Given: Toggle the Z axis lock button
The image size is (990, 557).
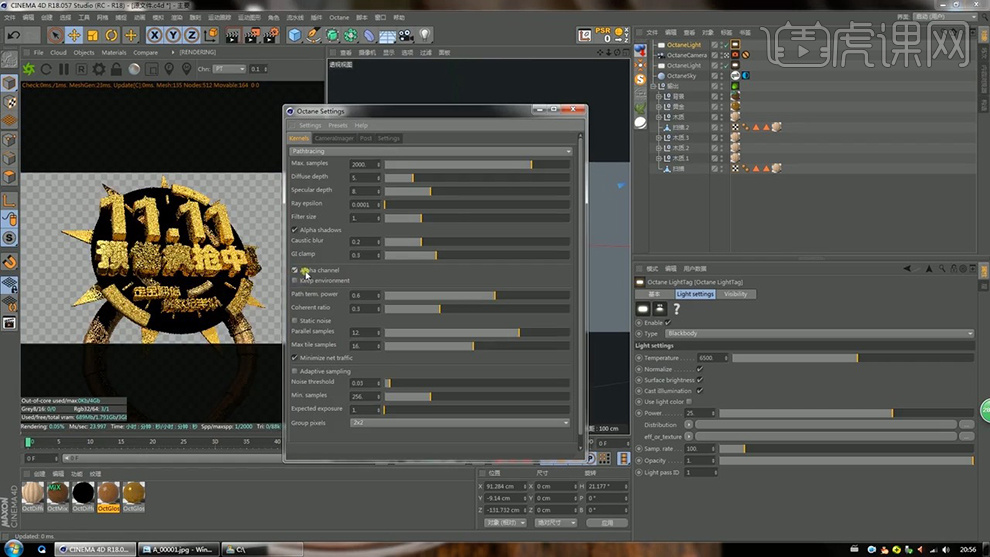Looking at the screenshot, I should [x=192, y=35].
